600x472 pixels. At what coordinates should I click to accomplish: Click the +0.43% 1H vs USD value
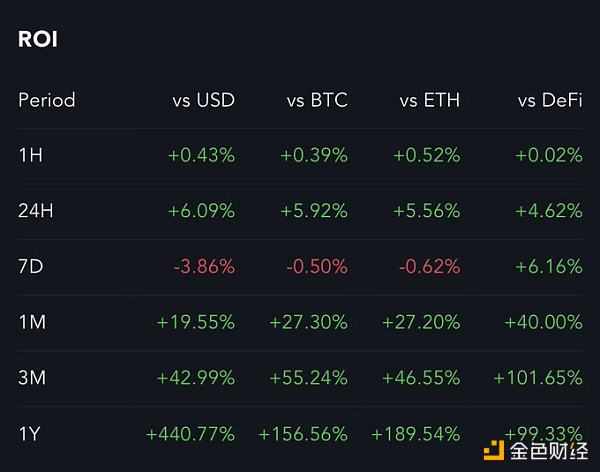pos(202,155)
